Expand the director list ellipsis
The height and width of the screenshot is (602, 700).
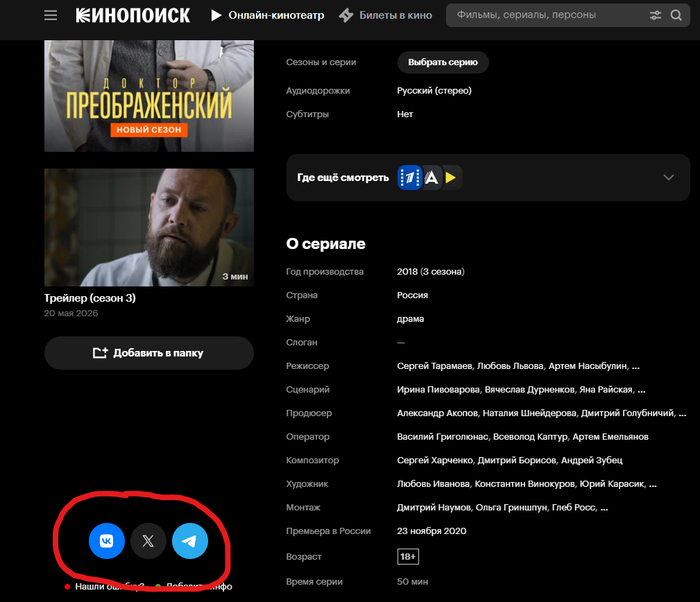(636, 367)
